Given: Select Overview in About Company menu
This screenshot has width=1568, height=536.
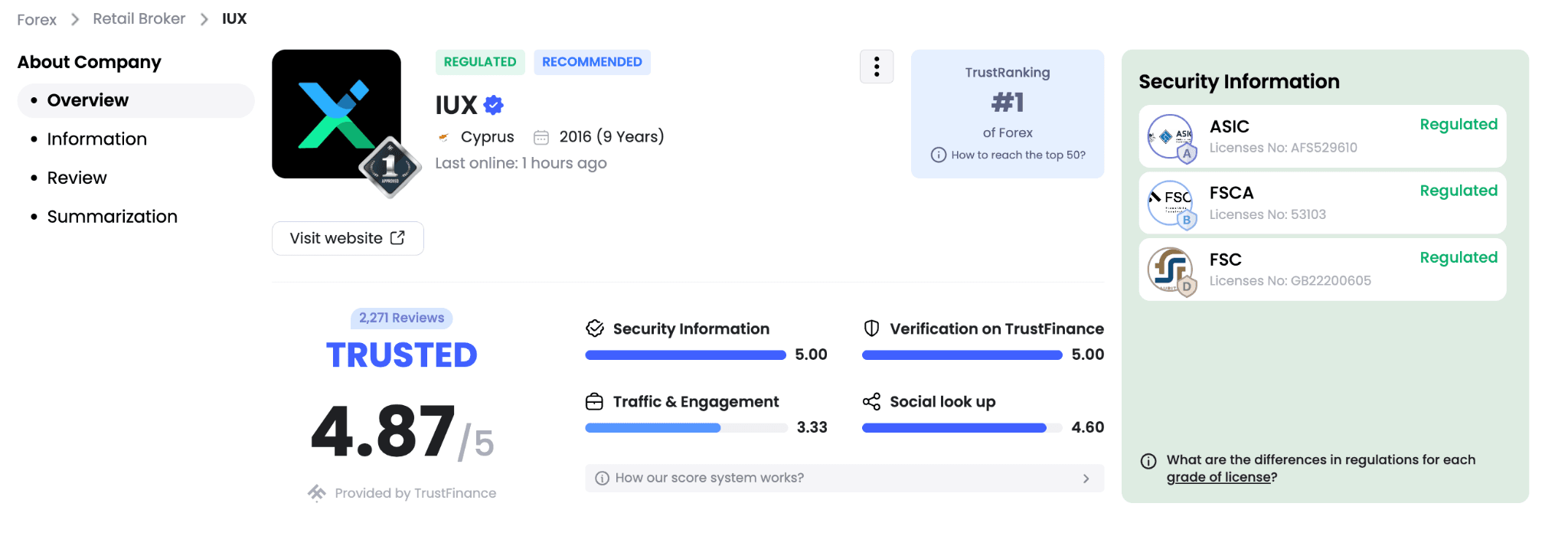Looking at the screenshot, I should point(88,100).
